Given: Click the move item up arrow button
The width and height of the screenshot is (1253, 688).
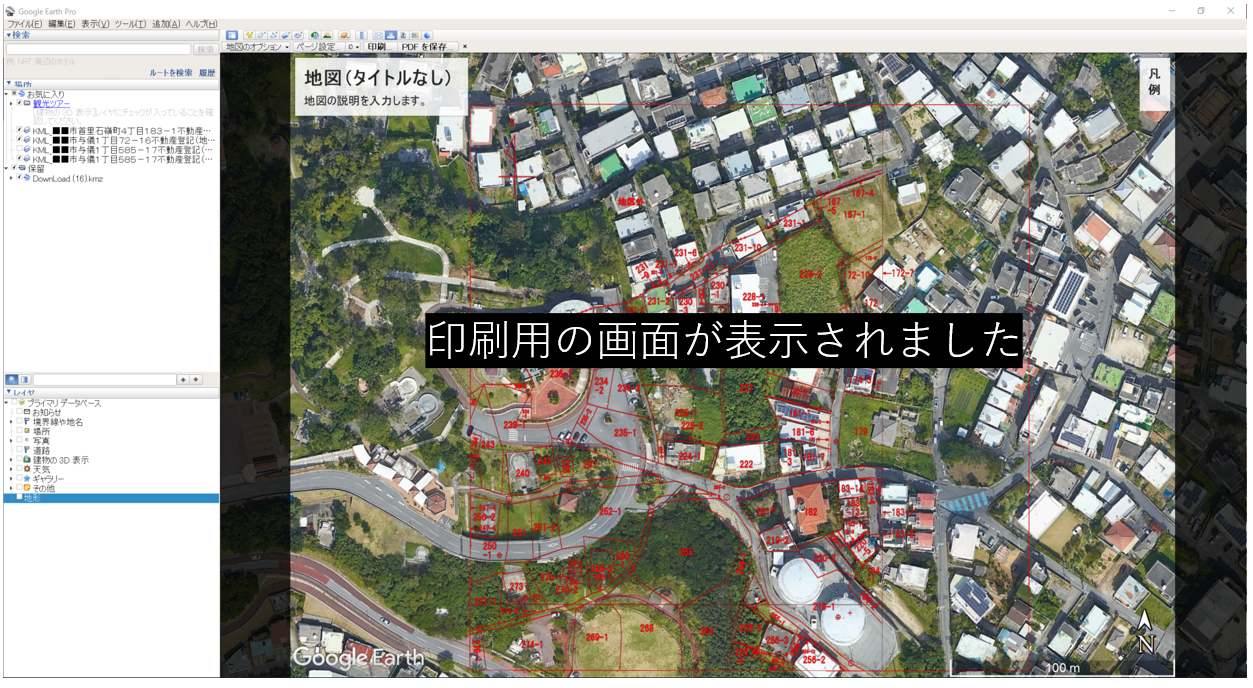Looking at the screenshot, I should tap(183, 379).
